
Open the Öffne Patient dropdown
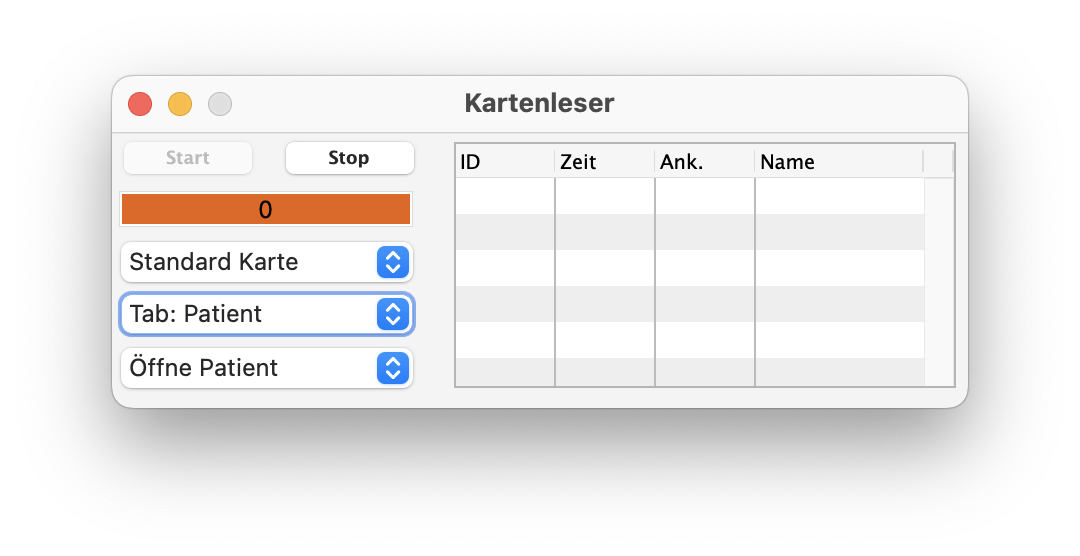coord(266,368)
